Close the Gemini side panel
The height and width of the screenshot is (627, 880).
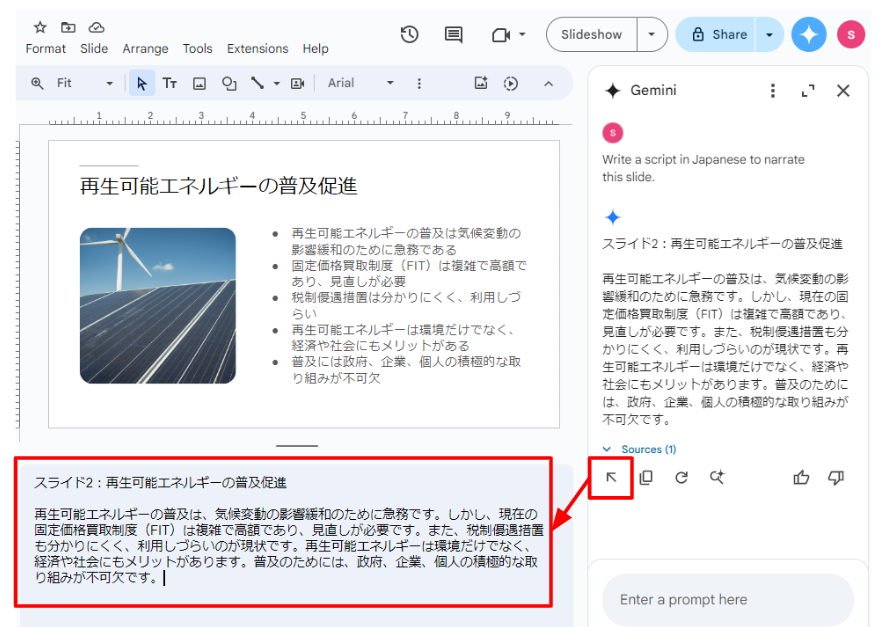(843, 90)
